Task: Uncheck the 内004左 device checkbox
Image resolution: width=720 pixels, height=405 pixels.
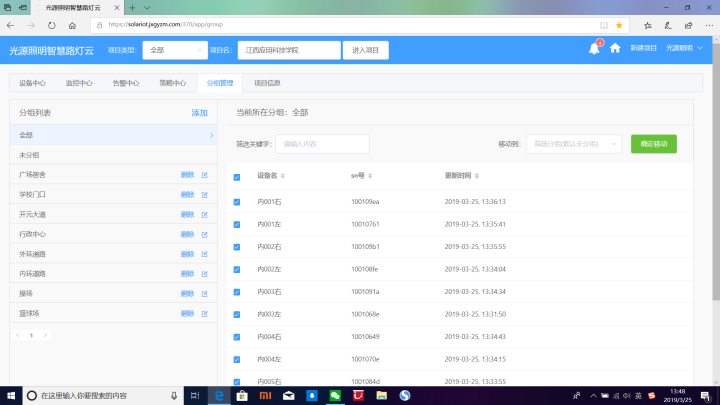Action: tap(237, 360)
